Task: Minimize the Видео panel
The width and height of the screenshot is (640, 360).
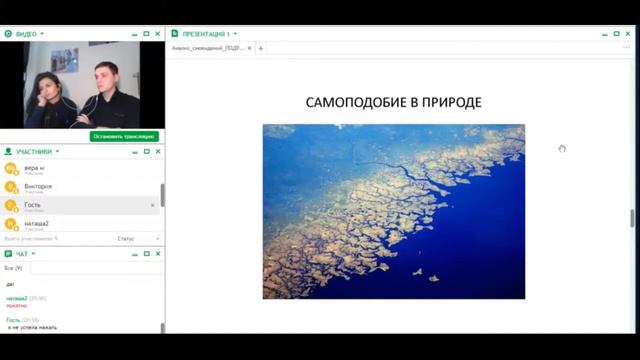Action: point(135,34)
